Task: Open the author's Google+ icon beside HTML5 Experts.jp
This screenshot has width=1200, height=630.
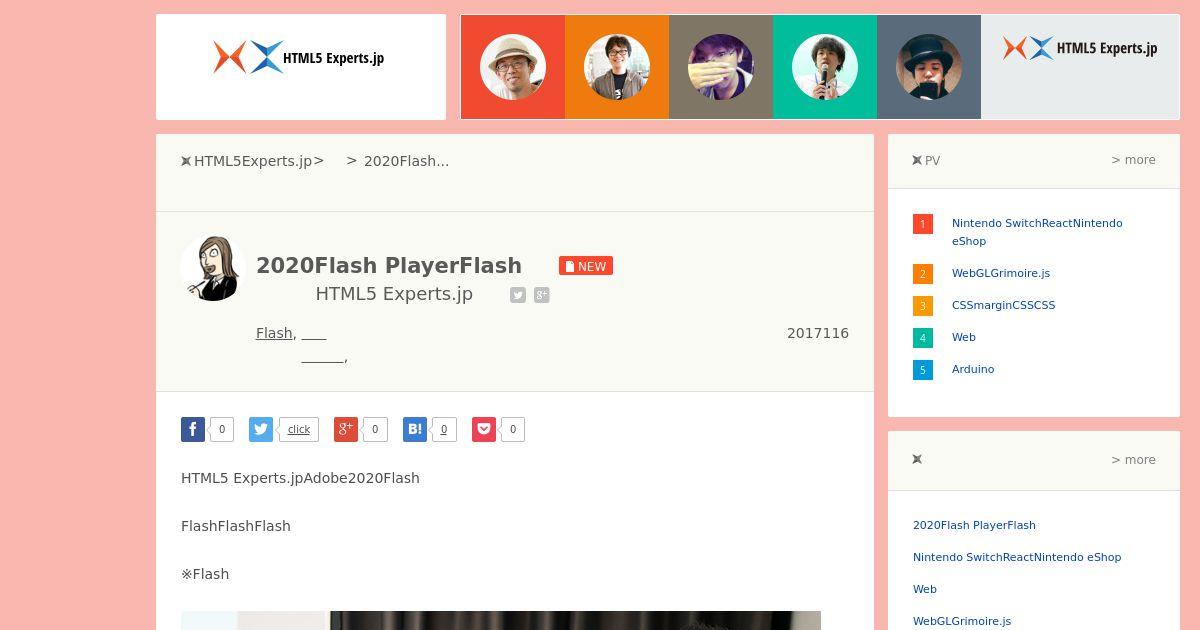Action: click(542, 295)
